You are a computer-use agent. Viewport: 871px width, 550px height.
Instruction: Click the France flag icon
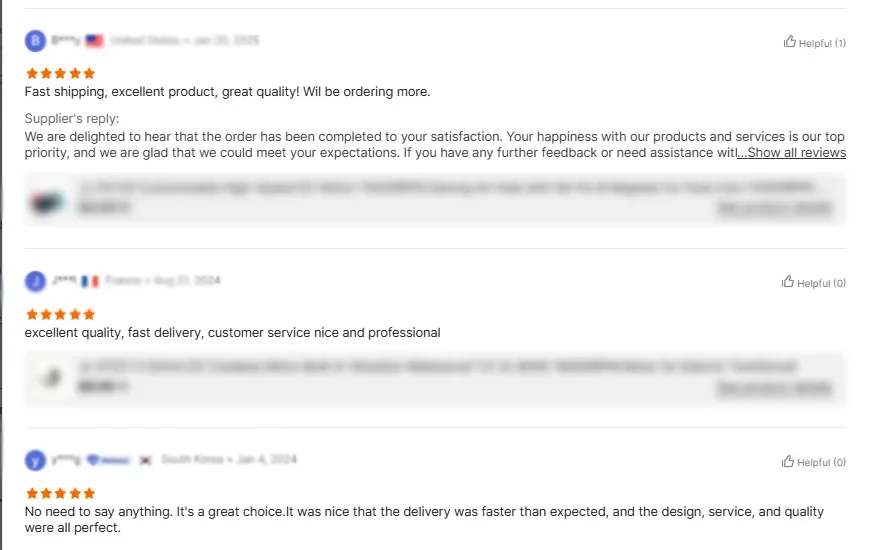90,281
